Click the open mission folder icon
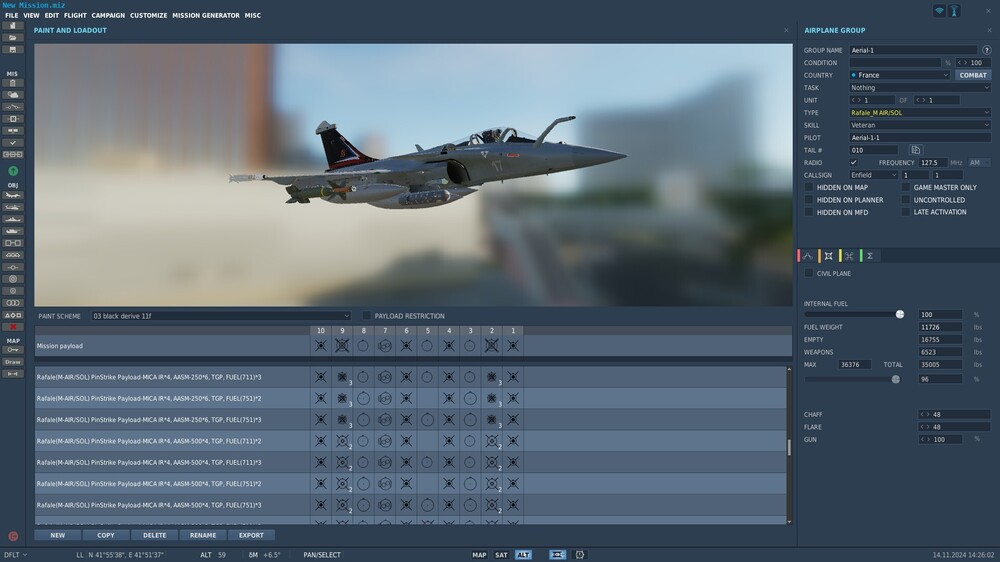The height and width of the screenshot is (562, 1000). pyautogui.click(x=13, y=38)
